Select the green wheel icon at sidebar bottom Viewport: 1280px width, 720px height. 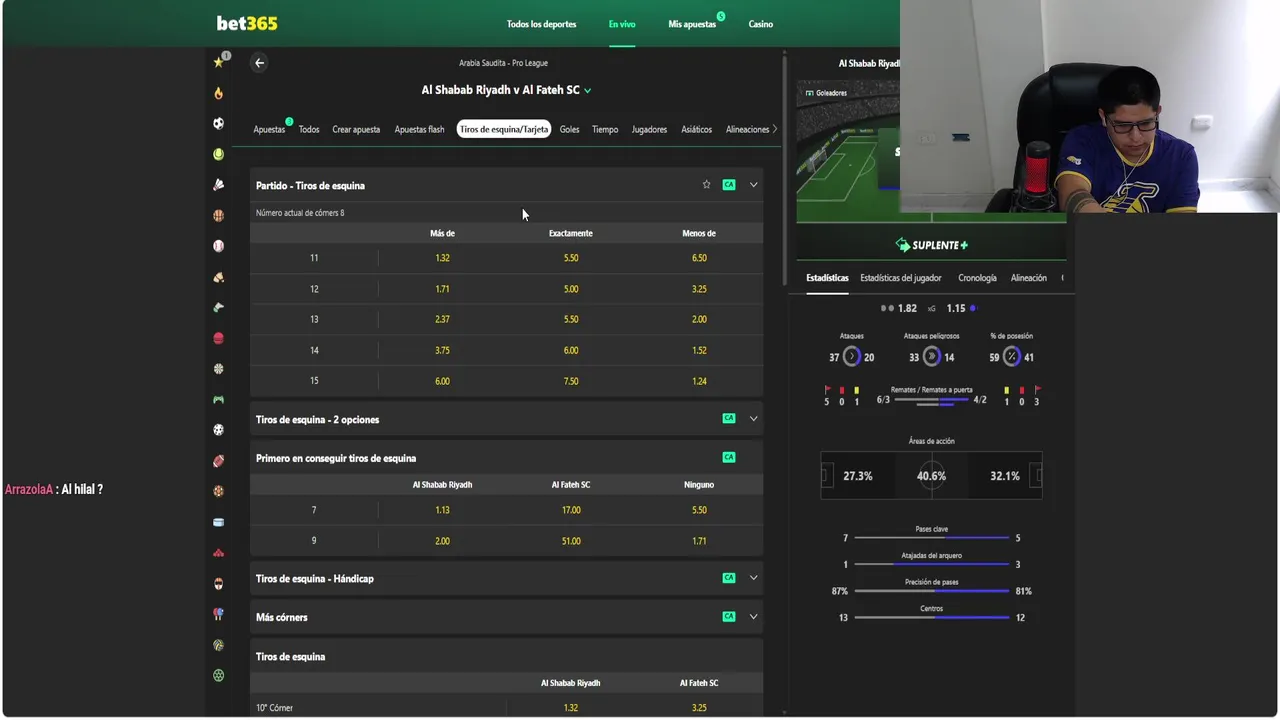[x=218, y=675]
